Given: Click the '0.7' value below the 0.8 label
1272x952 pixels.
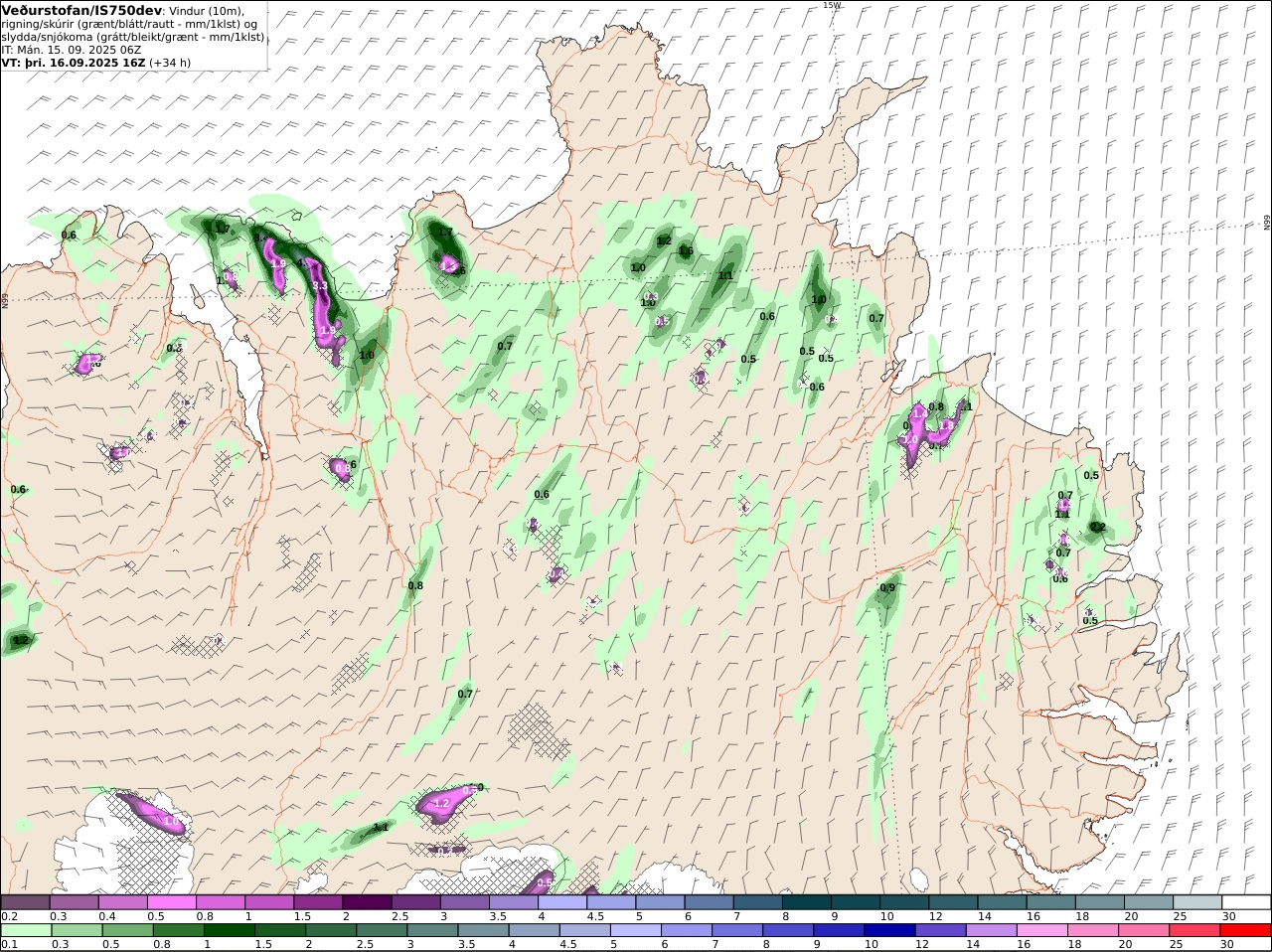Looking at the screenshot, I should point(465,694).
